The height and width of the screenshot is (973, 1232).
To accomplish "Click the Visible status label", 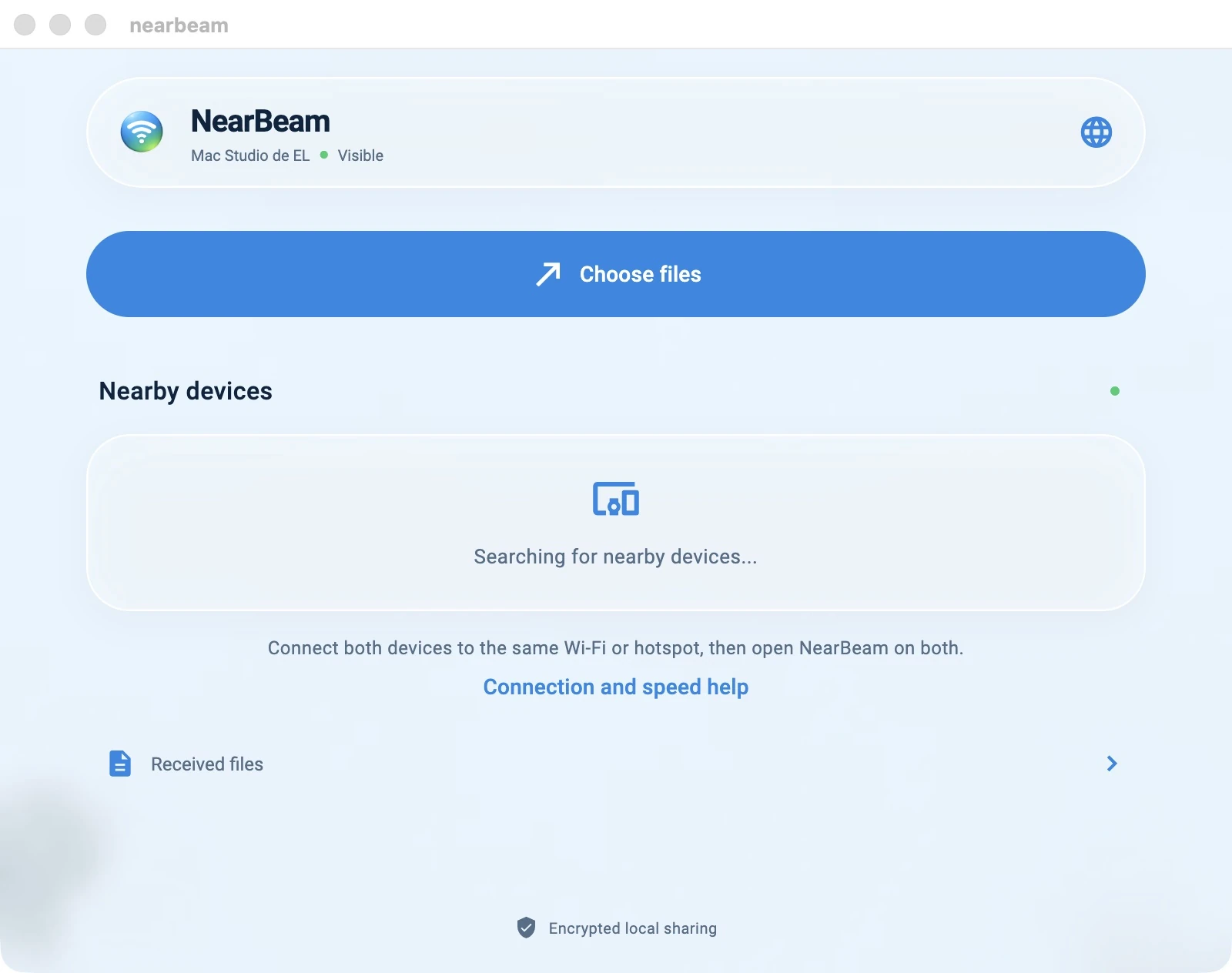I will point(360,155).
